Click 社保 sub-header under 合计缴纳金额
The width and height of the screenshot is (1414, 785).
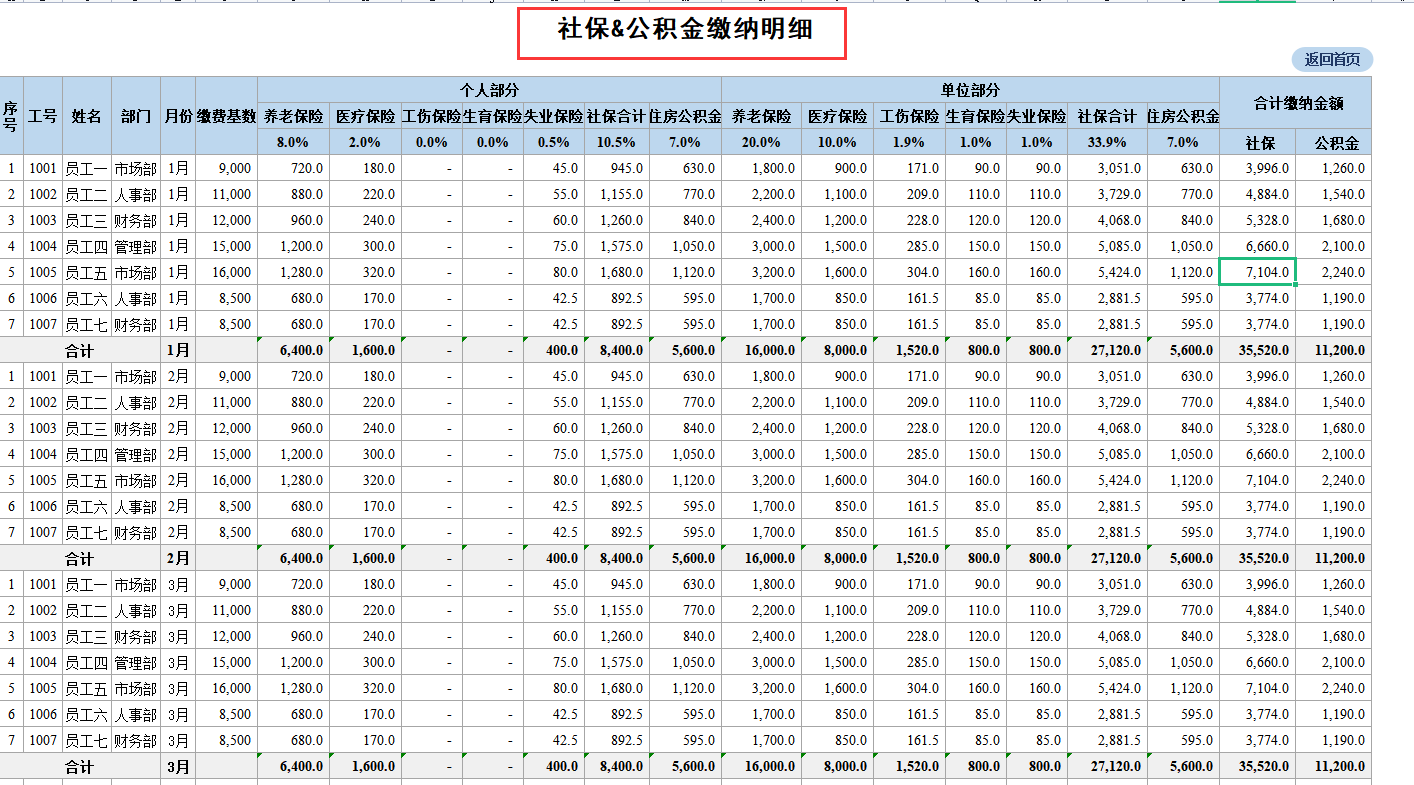tap(1257, 142)
